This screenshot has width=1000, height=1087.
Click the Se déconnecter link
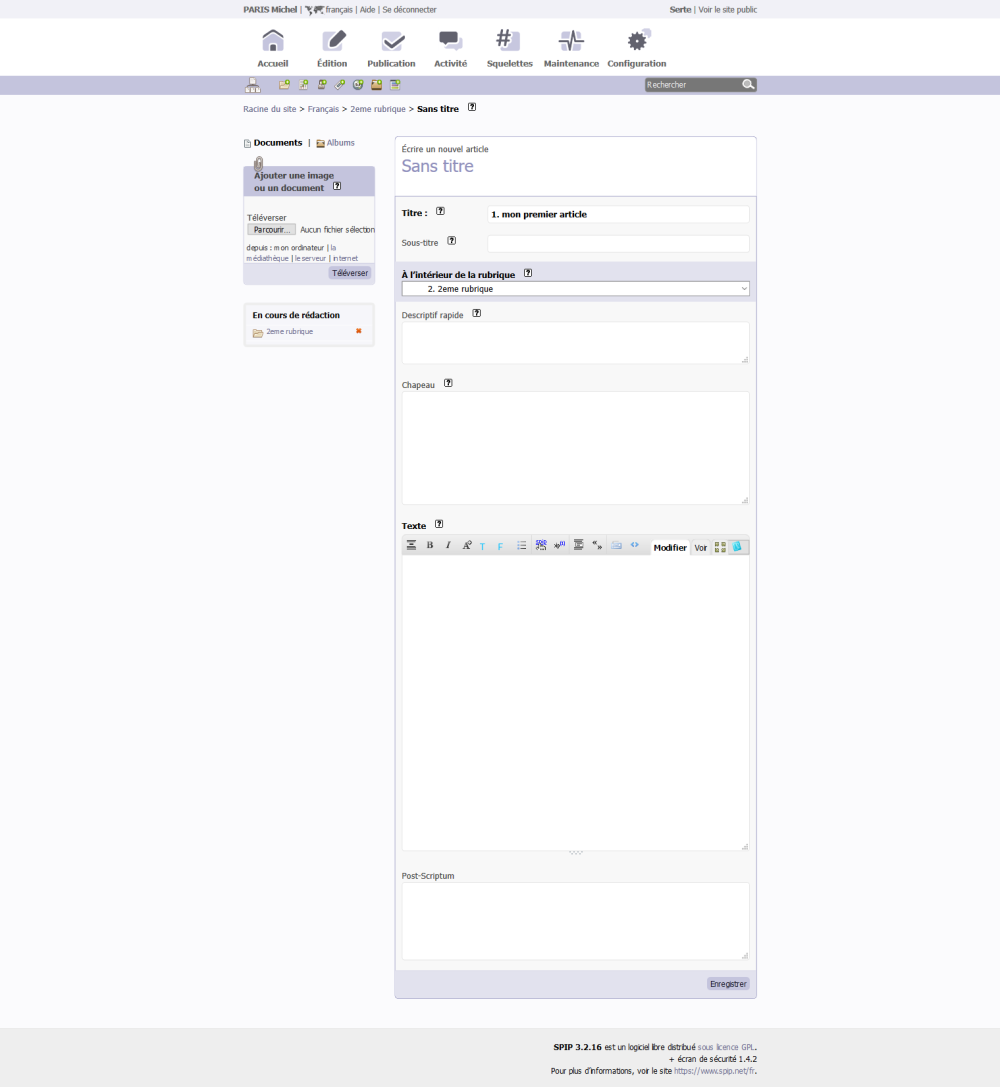click(x=409, y=10)
